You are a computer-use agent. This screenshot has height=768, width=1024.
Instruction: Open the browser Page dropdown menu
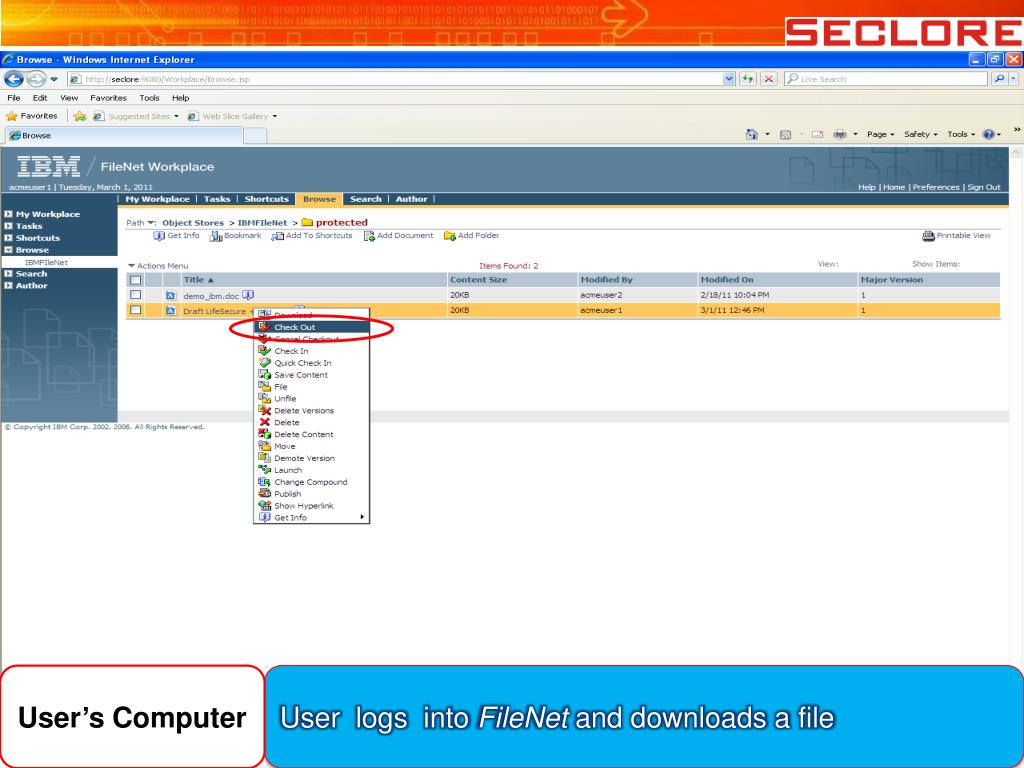pyautogui.click(x=880, y=135)
